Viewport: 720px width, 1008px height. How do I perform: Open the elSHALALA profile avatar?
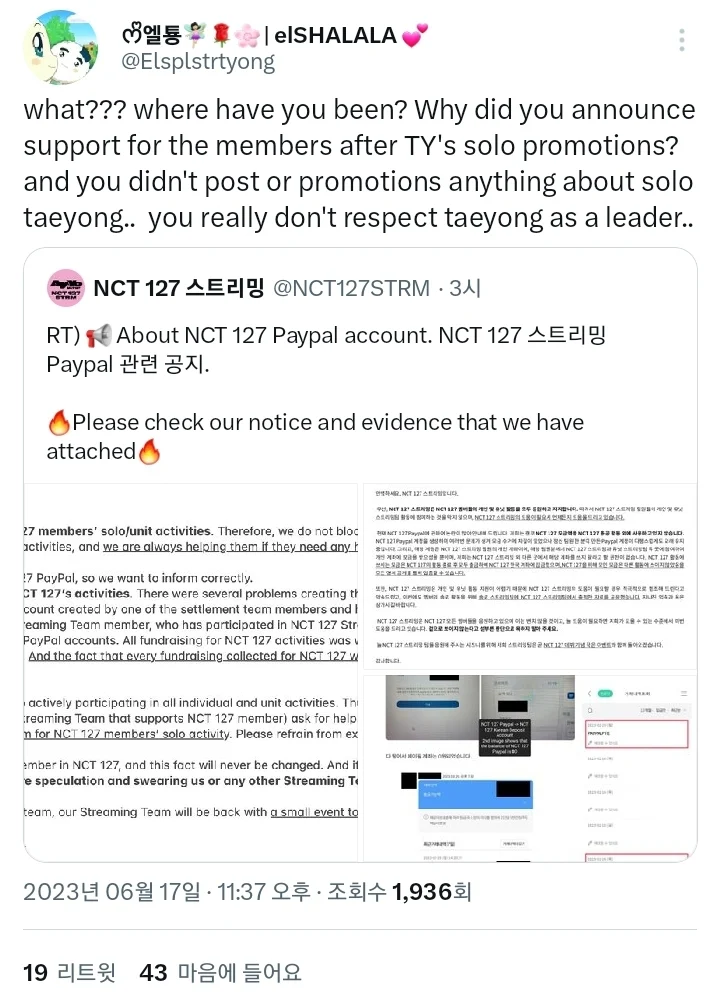point(60,47)
